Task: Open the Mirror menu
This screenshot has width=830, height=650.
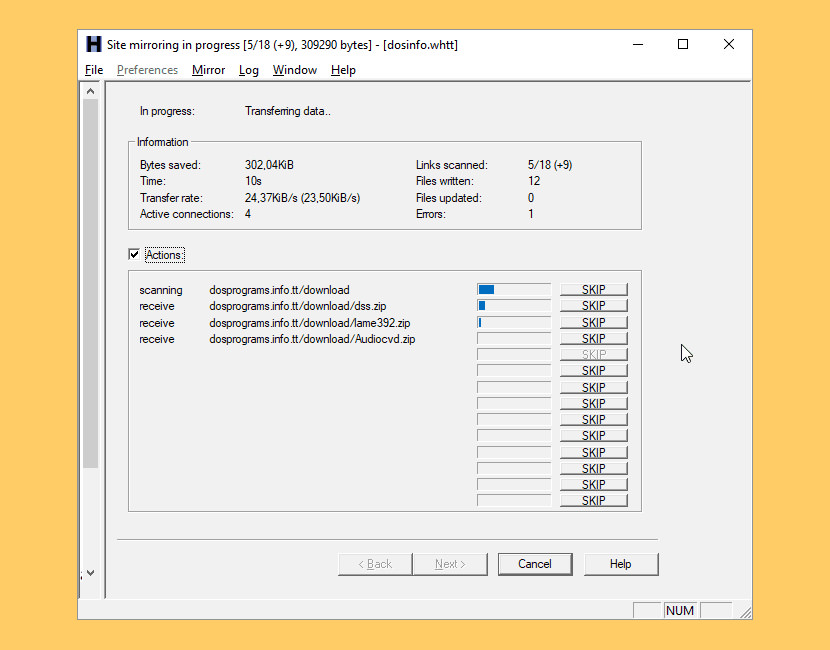Action: click(x=208, y=70)
